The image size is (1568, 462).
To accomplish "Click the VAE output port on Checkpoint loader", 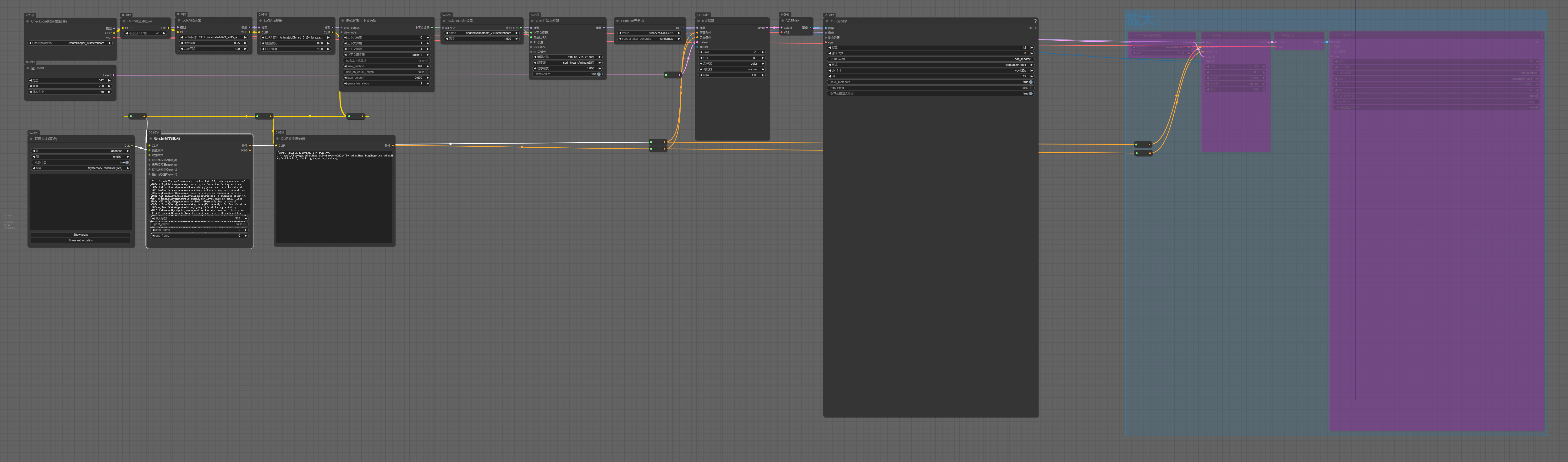I will pyautogui.click(x=114, y=38).
